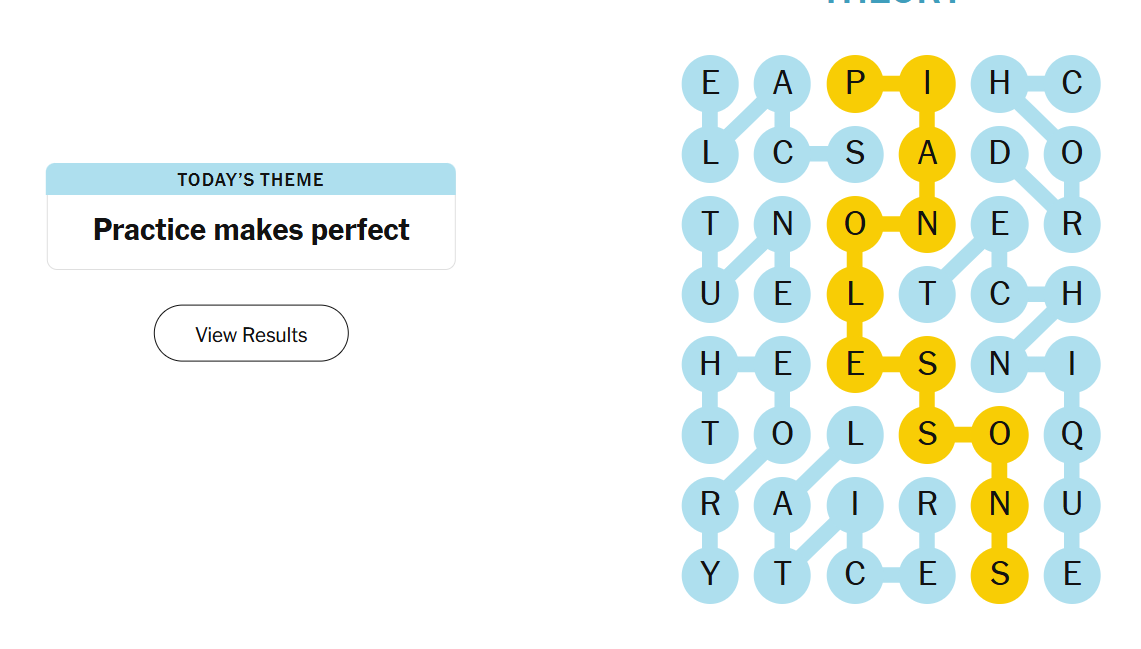Click the letter D tile
This screenshot has height=649, width=1141.
point(999,154)
